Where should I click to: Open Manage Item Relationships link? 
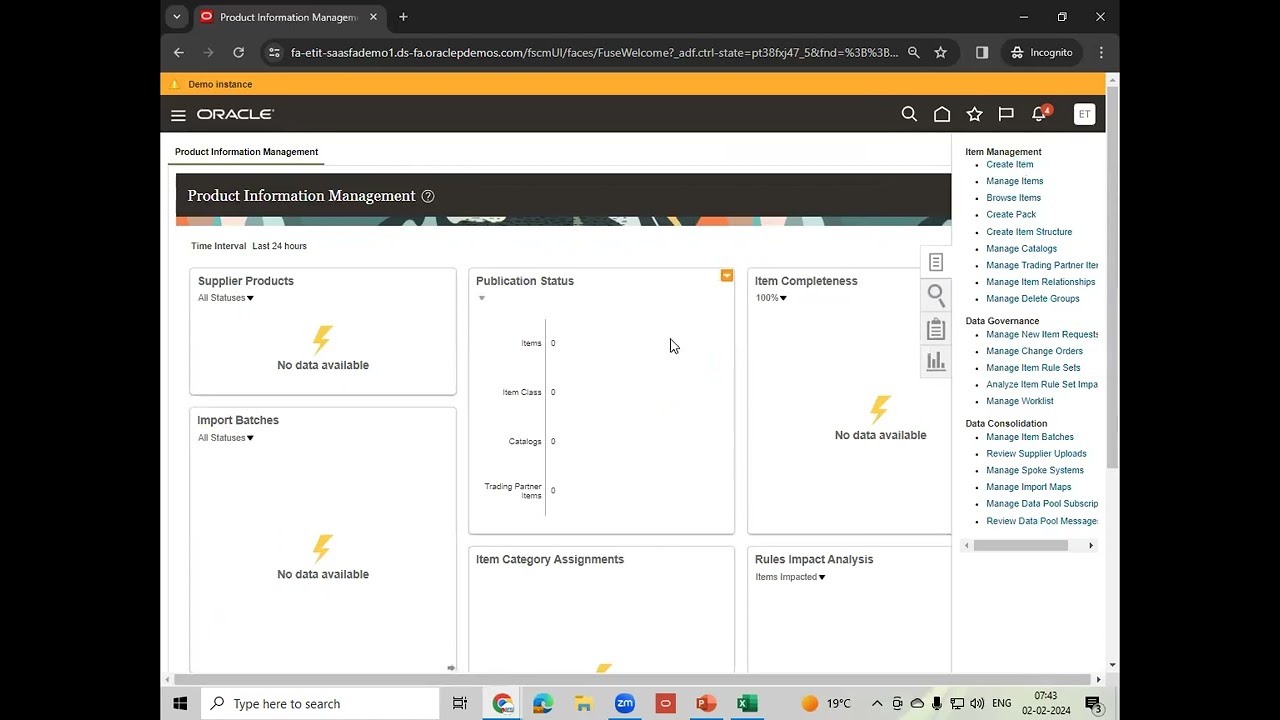1041,282
